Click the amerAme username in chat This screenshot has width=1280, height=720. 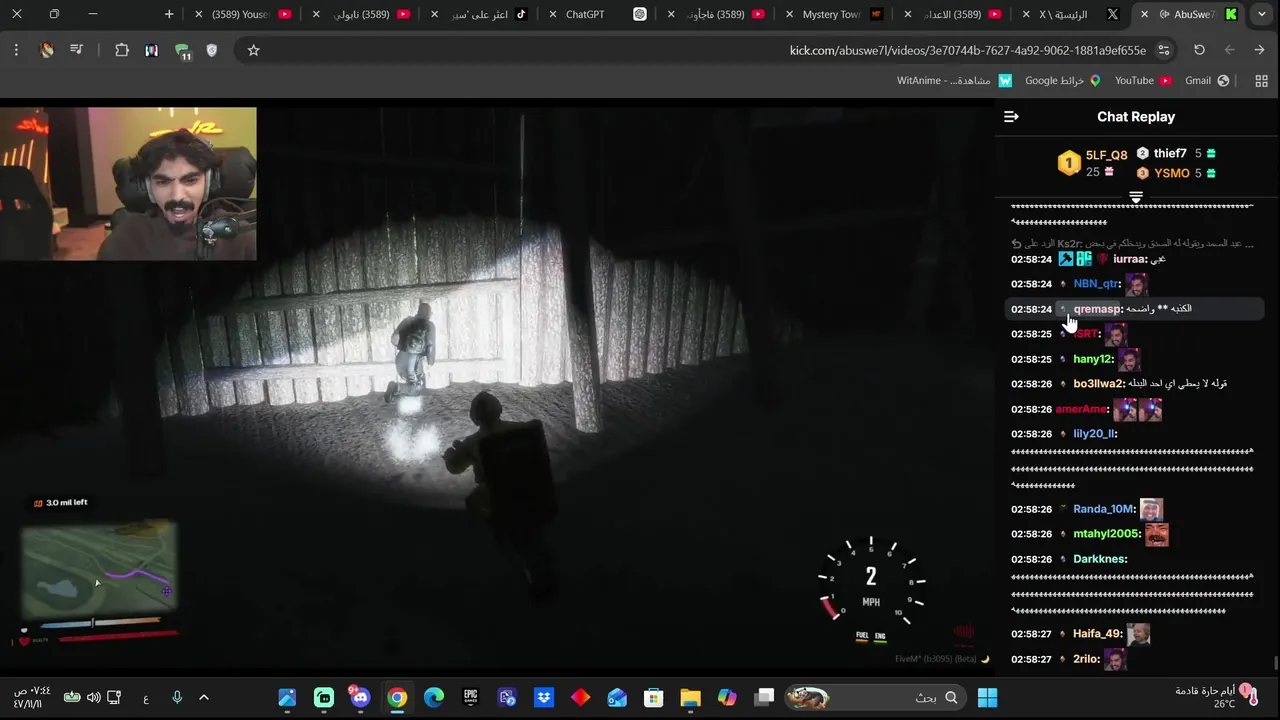tap(1082, 409)
